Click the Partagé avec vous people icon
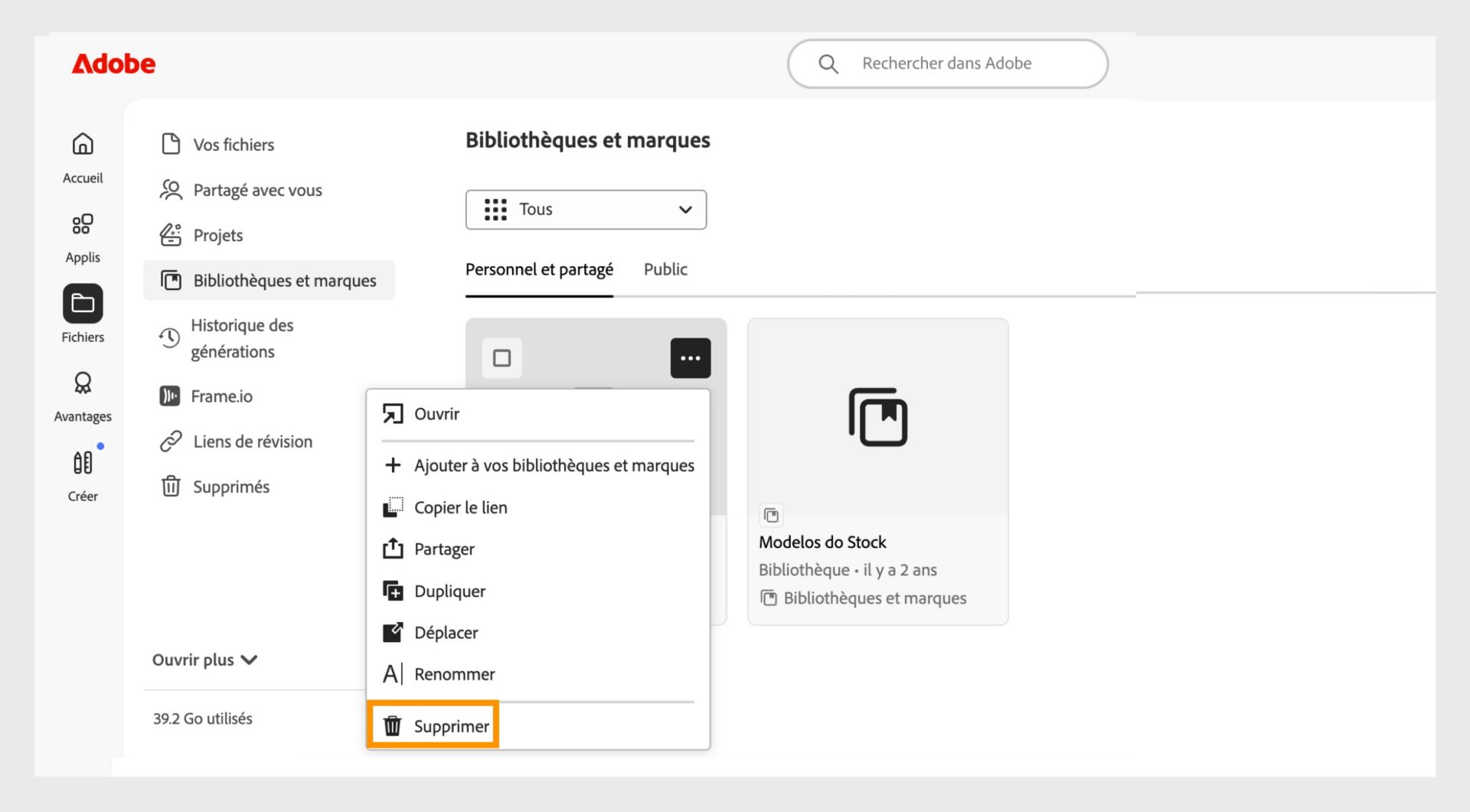This screenshot has width=1470, height=812. tap(171, 190)
